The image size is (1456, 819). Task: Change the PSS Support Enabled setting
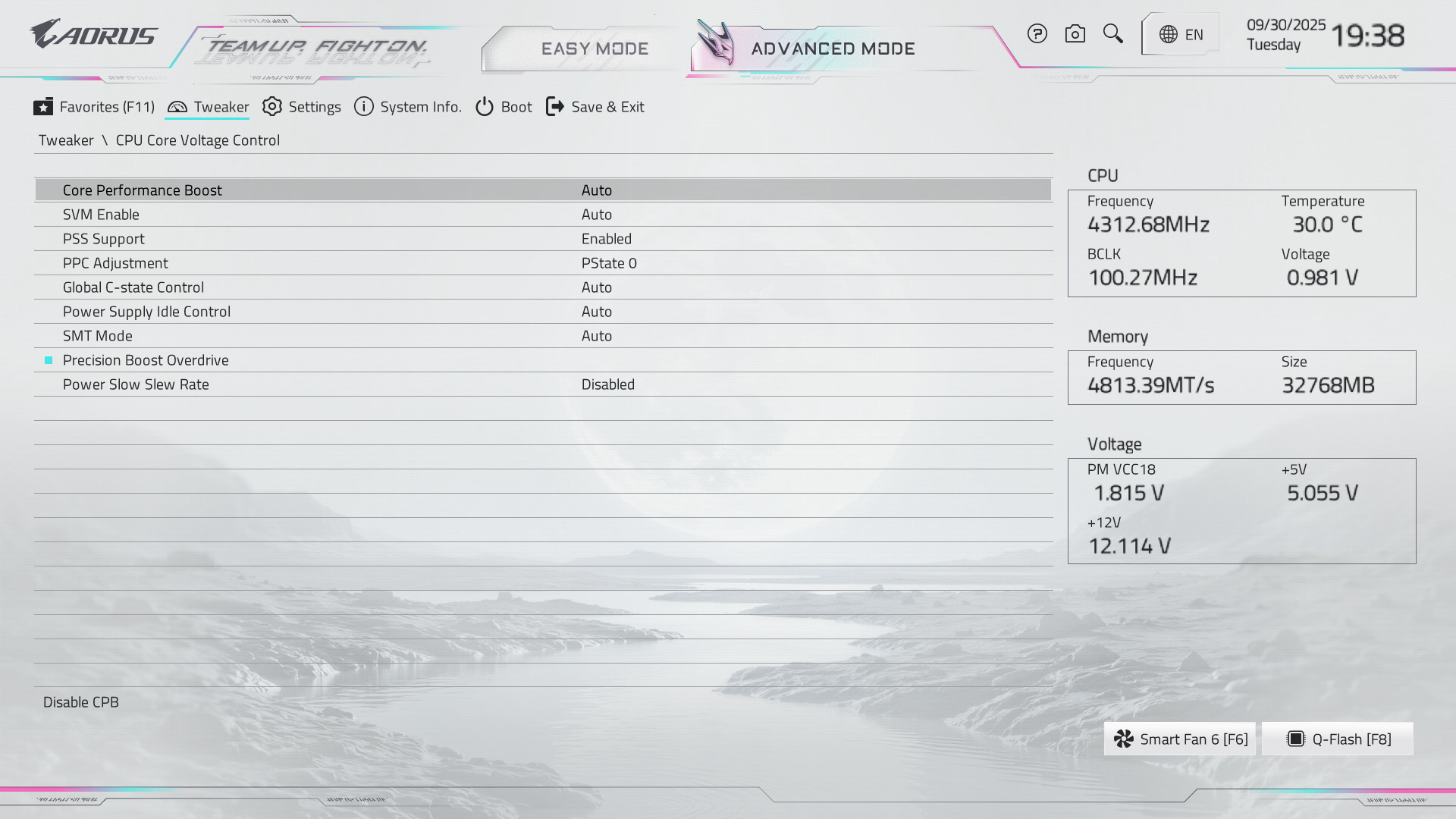click(606, 239)
